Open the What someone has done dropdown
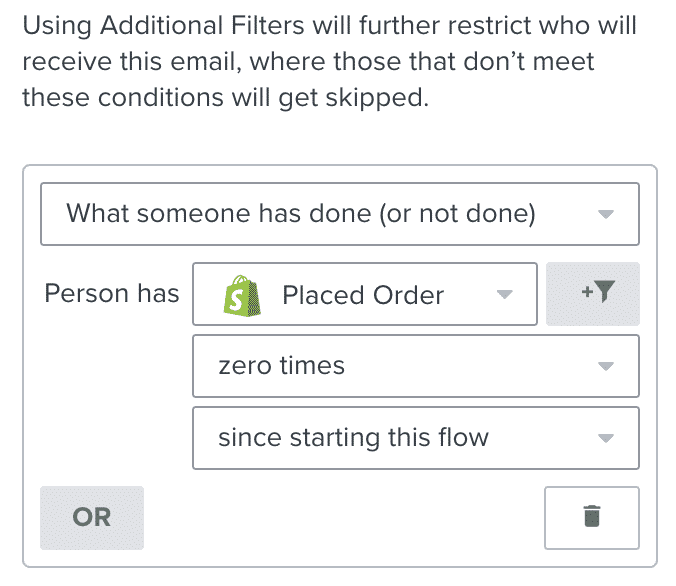This screenshot has width=676, height=586. 340,214
